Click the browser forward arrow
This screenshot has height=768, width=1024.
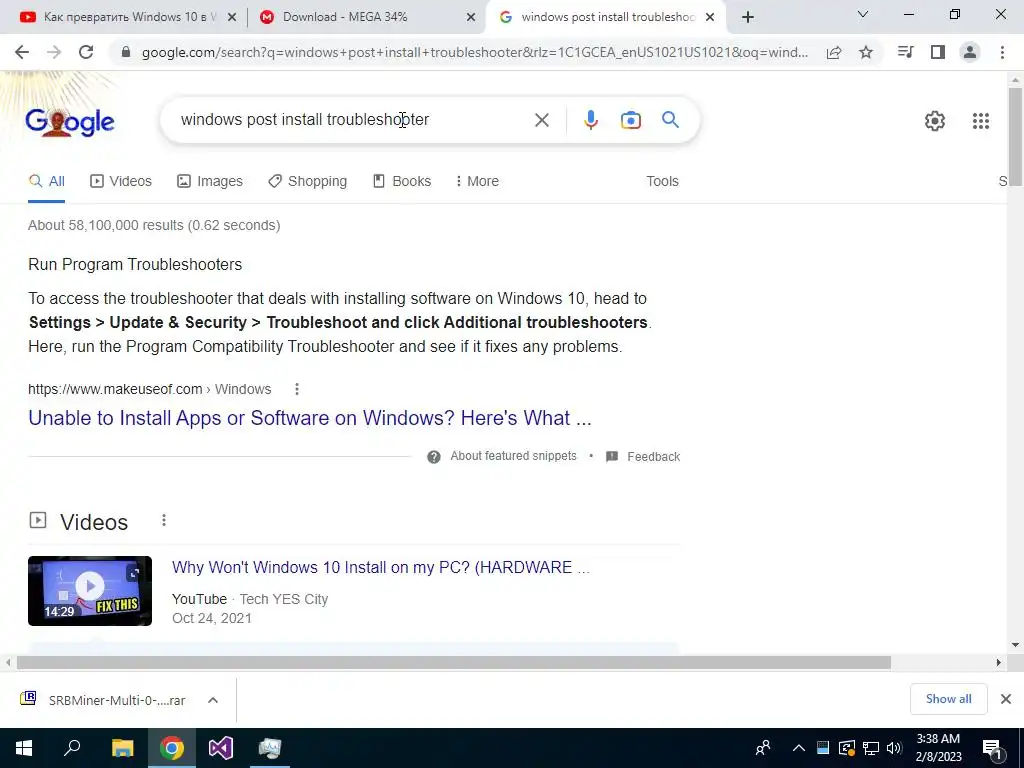tap(54, 52)
